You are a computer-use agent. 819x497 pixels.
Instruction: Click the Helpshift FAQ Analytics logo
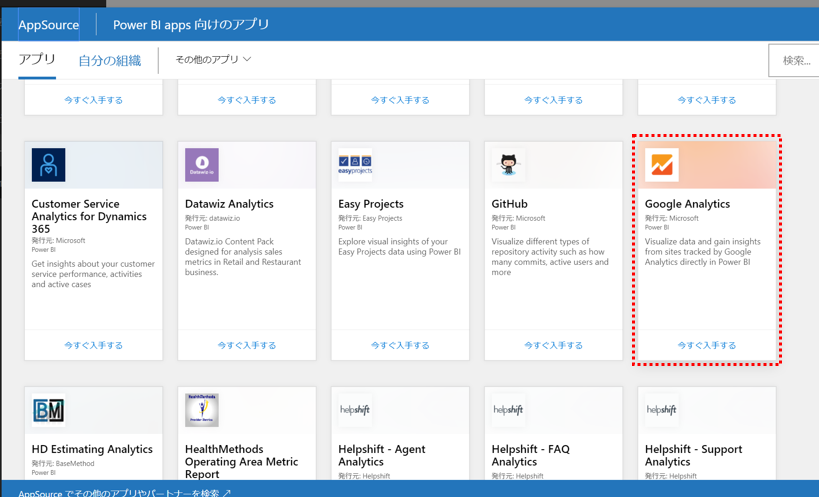[508, 410]
